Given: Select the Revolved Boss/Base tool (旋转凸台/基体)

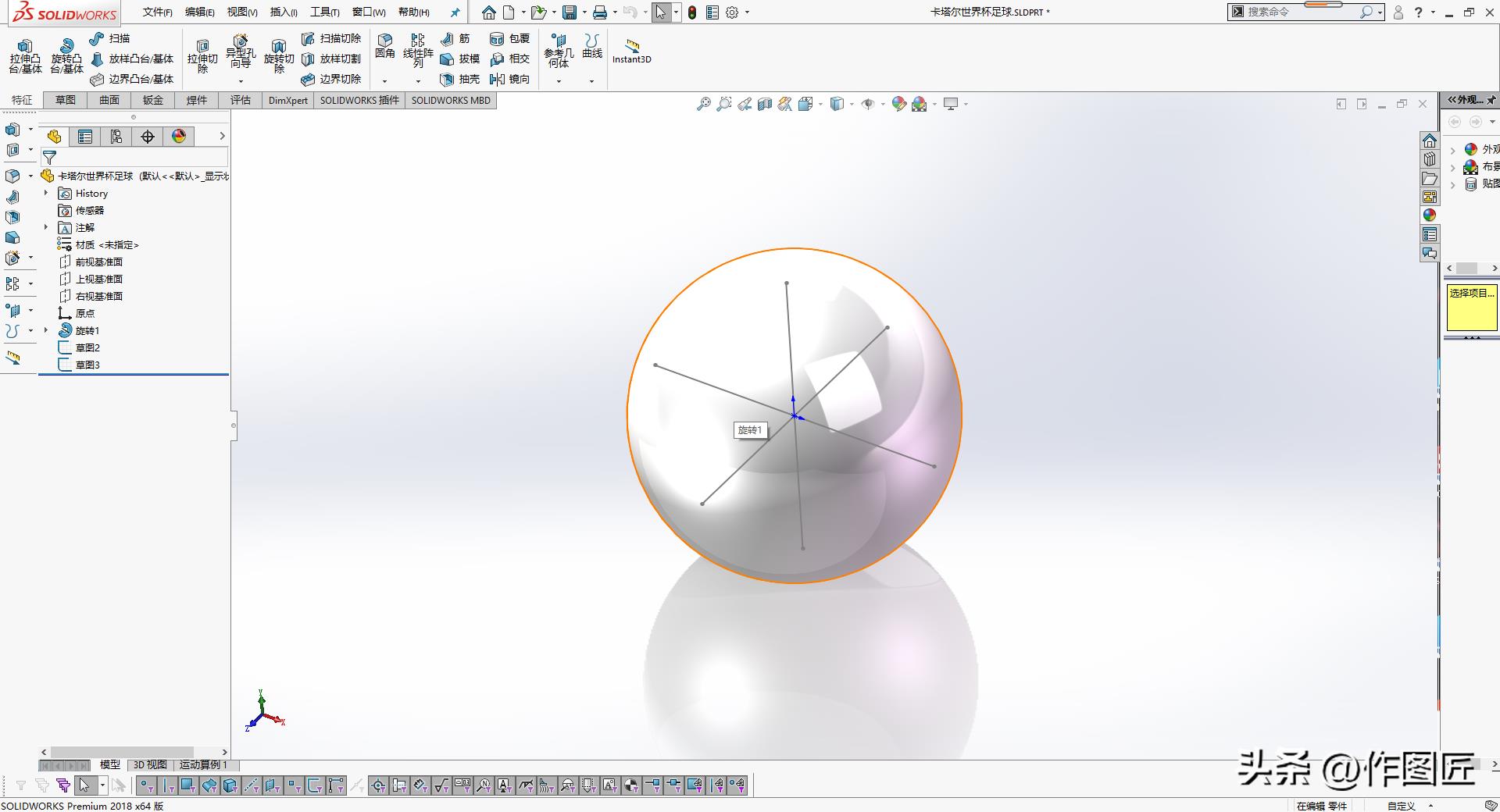Looking at the screenshot, I should 66,55.
